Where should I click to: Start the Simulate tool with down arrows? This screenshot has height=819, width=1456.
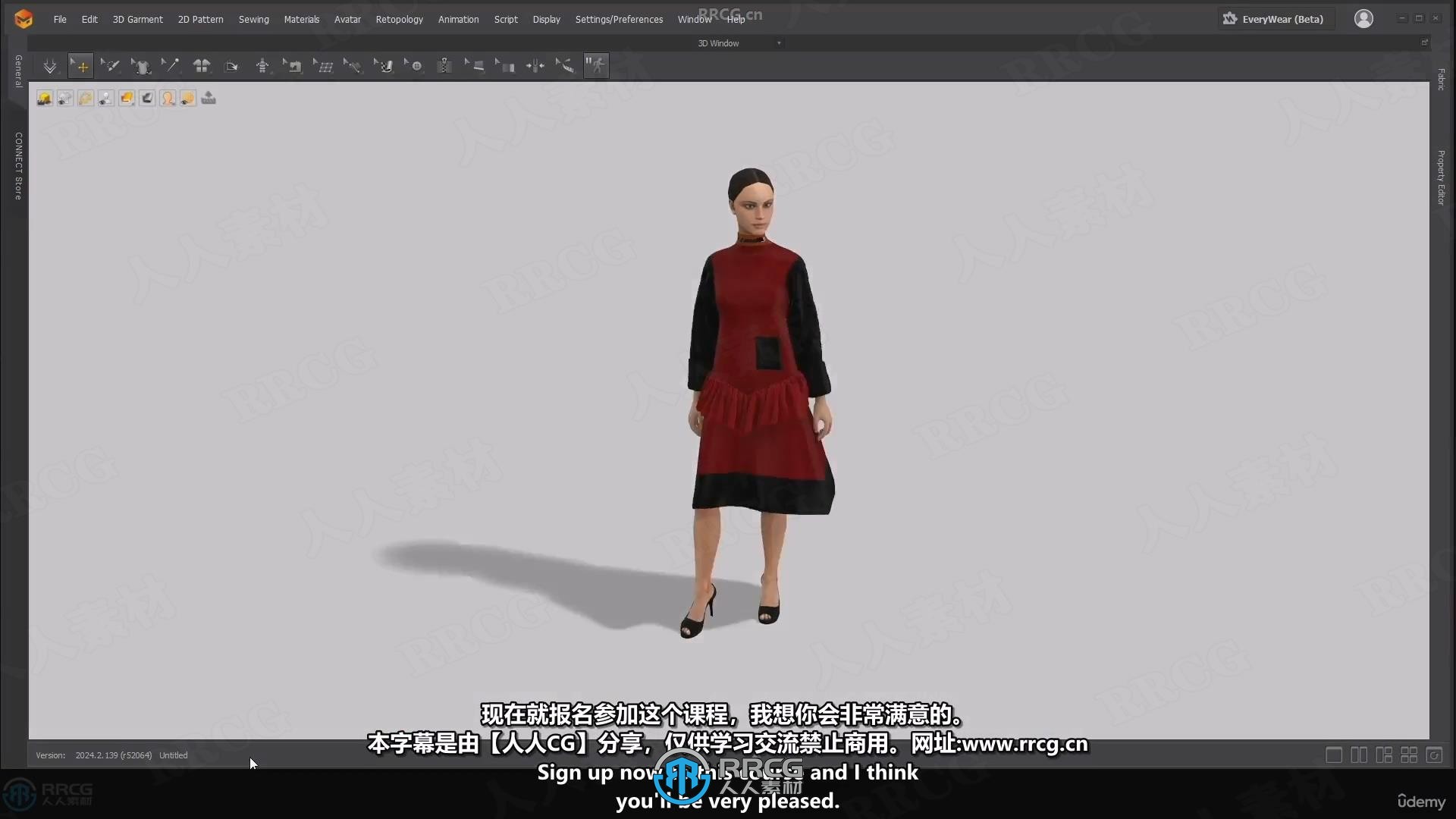click(50, 66)
